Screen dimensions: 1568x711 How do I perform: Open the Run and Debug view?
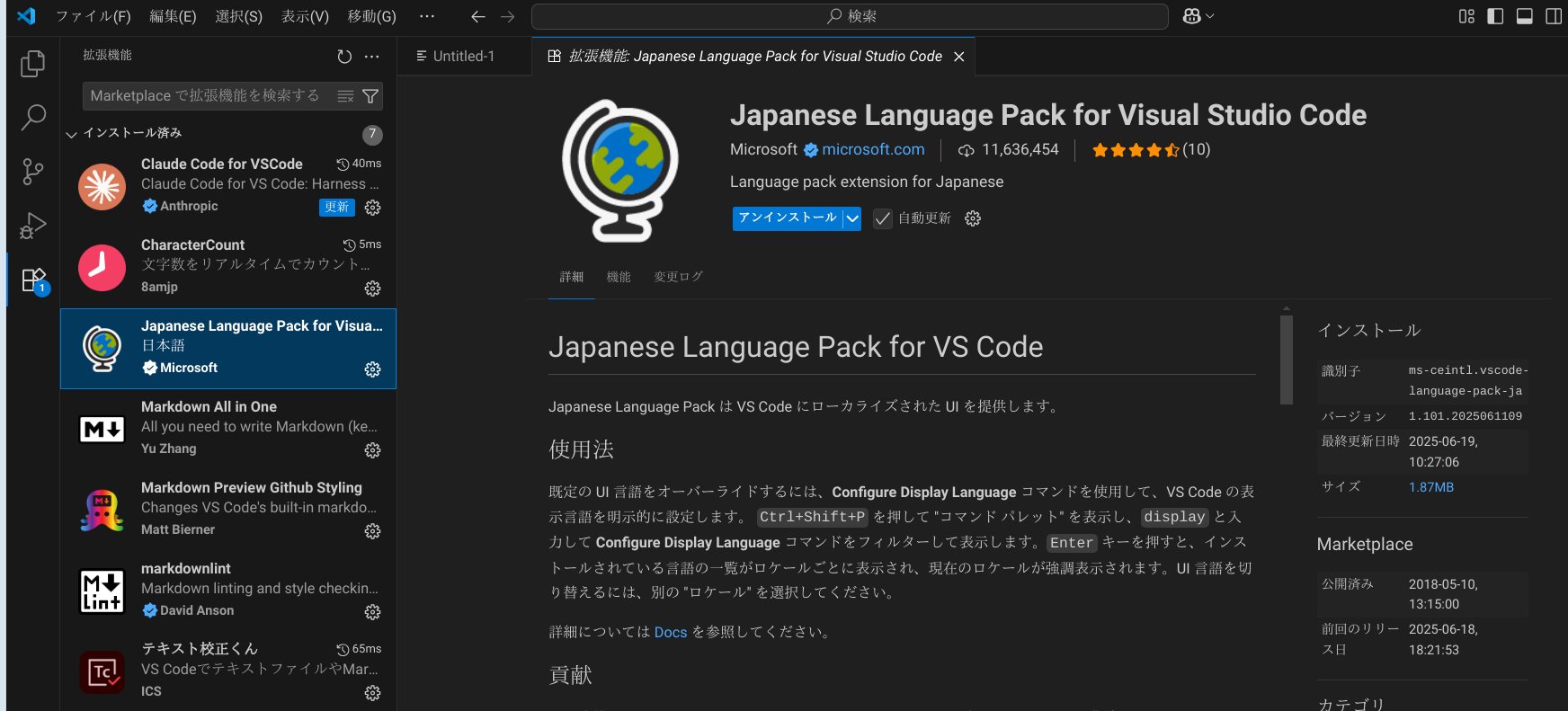click(x=33, y=225)
